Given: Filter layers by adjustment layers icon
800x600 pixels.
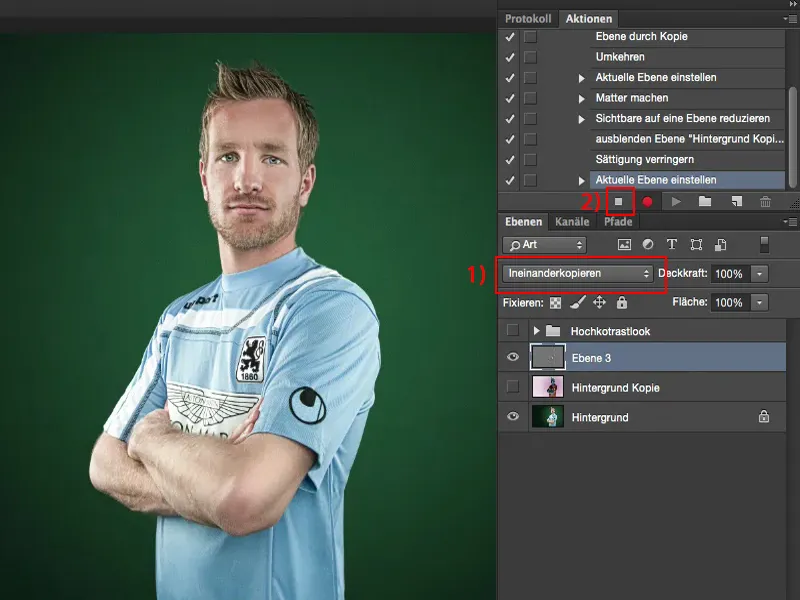Looking at the screenshot, I should pyautogui.click(x=647, y=244).
